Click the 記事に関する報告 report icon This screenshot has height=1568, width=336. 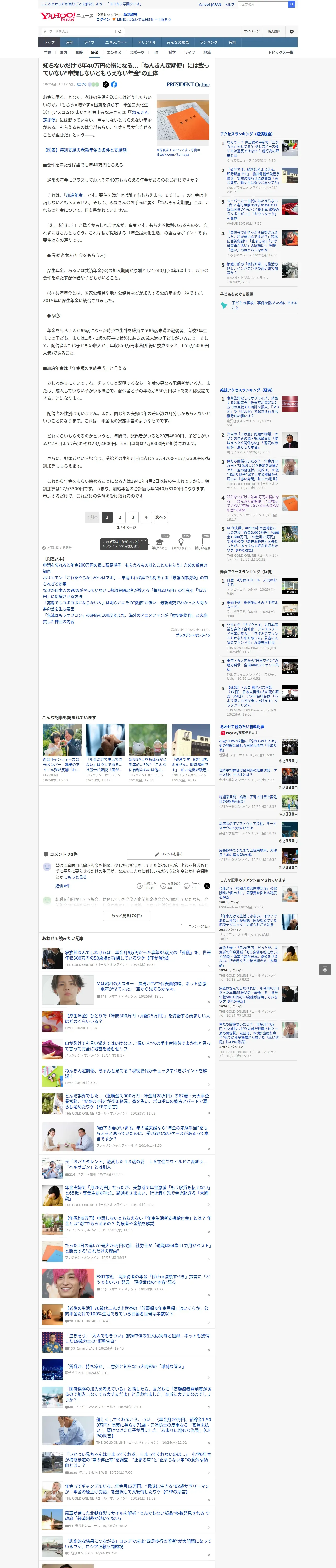(x=57, y=548)
